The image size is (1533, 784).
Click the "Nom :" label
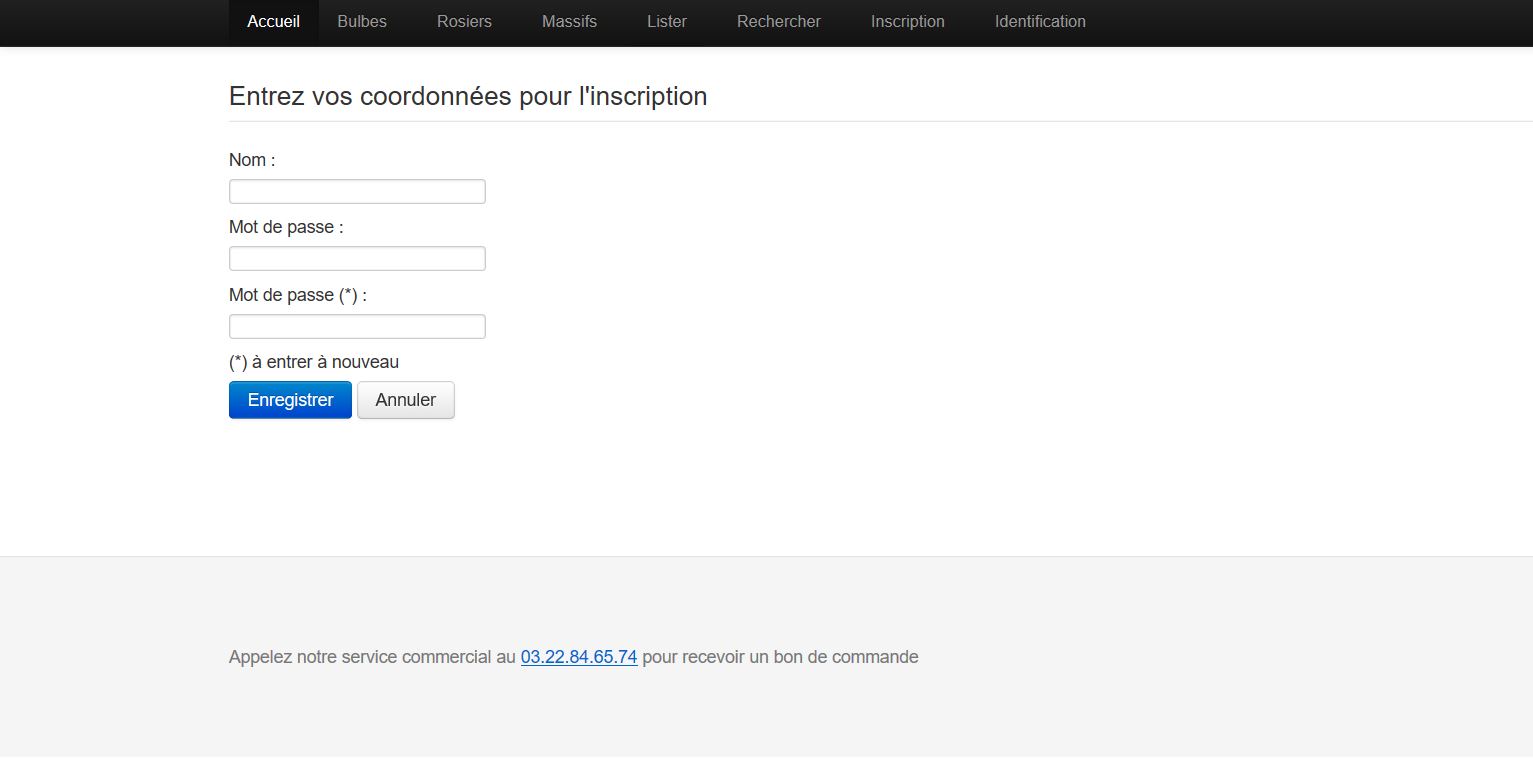[252, 160]
